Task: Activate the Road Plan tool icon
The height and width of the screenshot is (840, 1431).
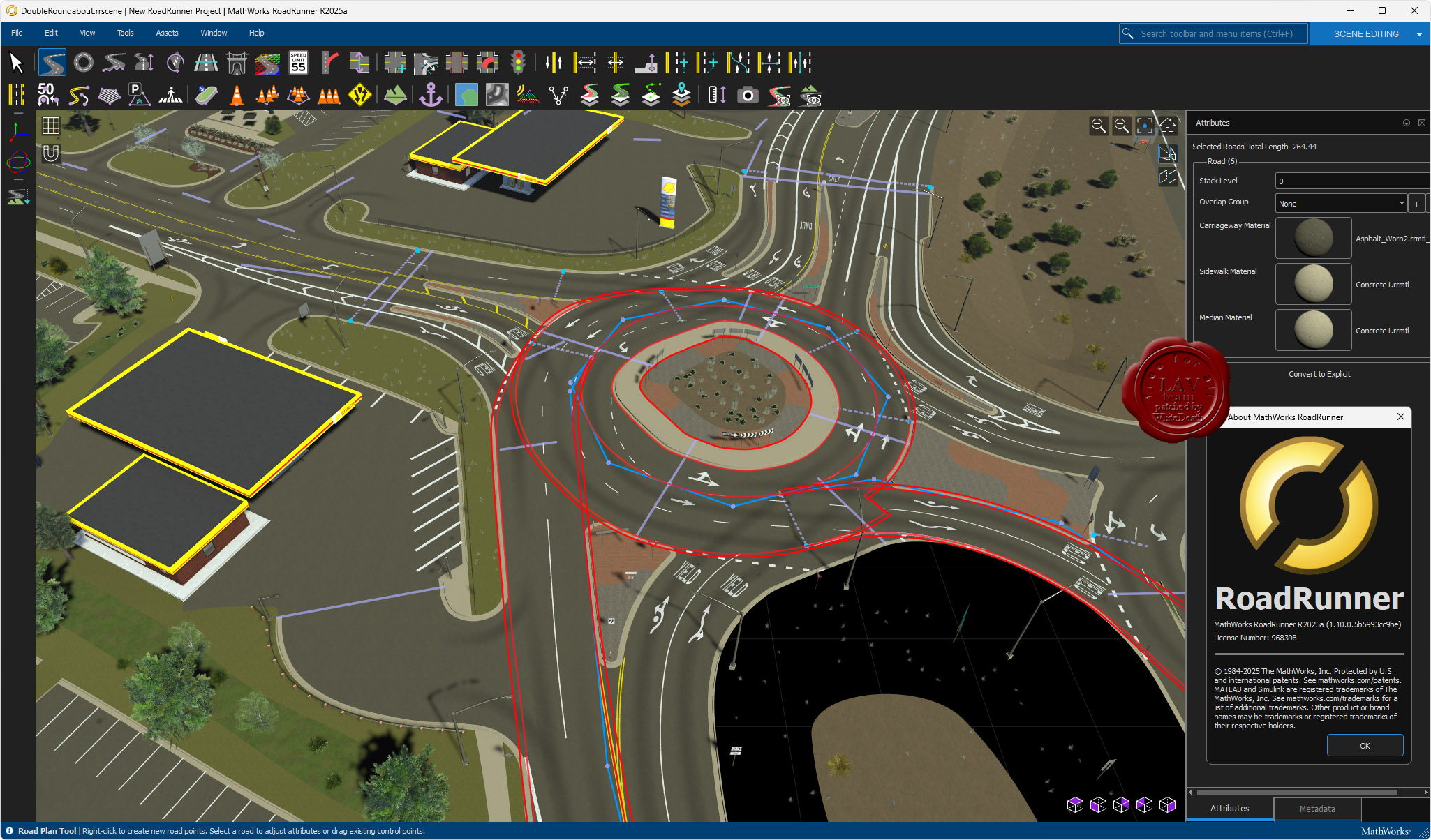Action: coord(52,63)
